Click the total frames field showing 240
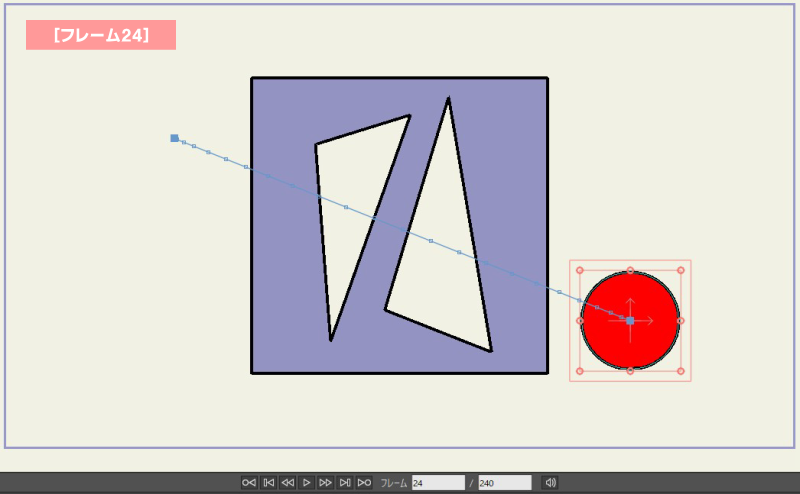The width and height of the screenshot is (800, 494). [x=504, y=482]
